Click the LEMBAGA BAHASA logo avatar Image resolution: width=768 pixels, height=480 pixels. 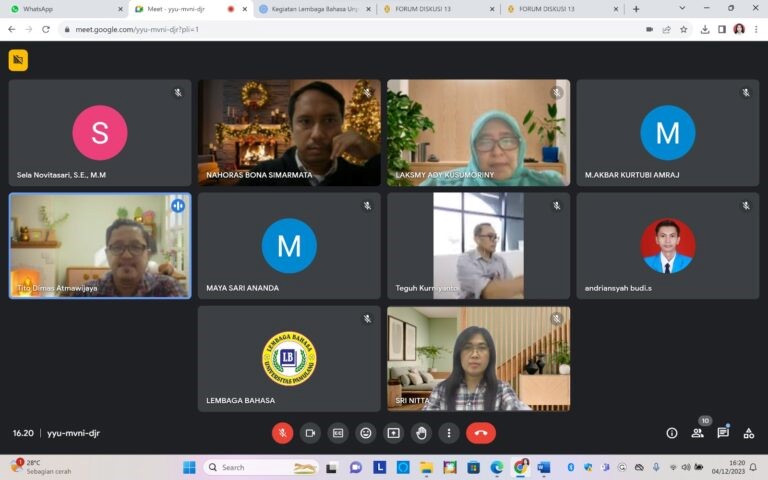coord(289,358)
